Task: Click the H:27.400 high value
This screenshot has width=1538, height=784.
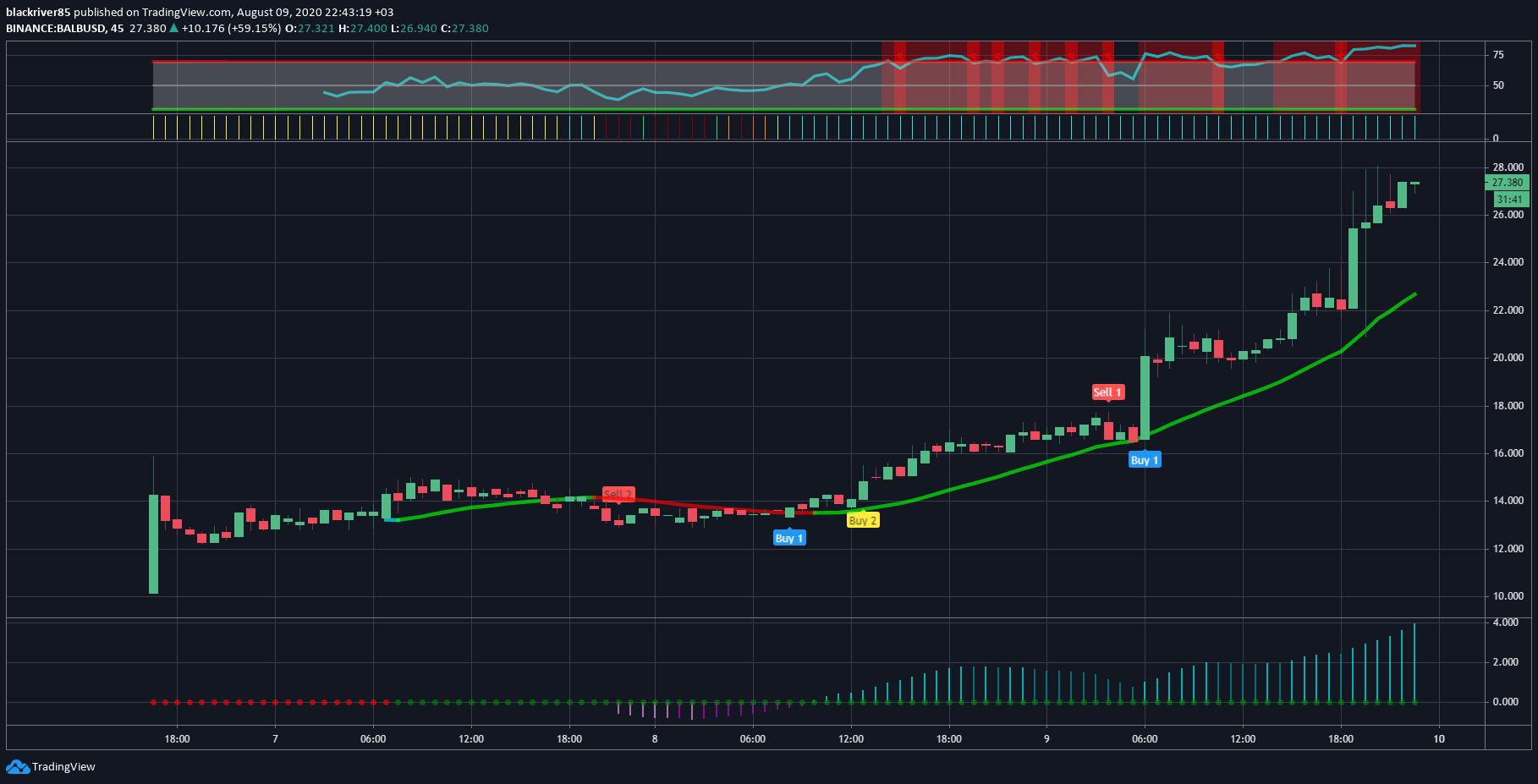Action: click(x=363, y=28)
